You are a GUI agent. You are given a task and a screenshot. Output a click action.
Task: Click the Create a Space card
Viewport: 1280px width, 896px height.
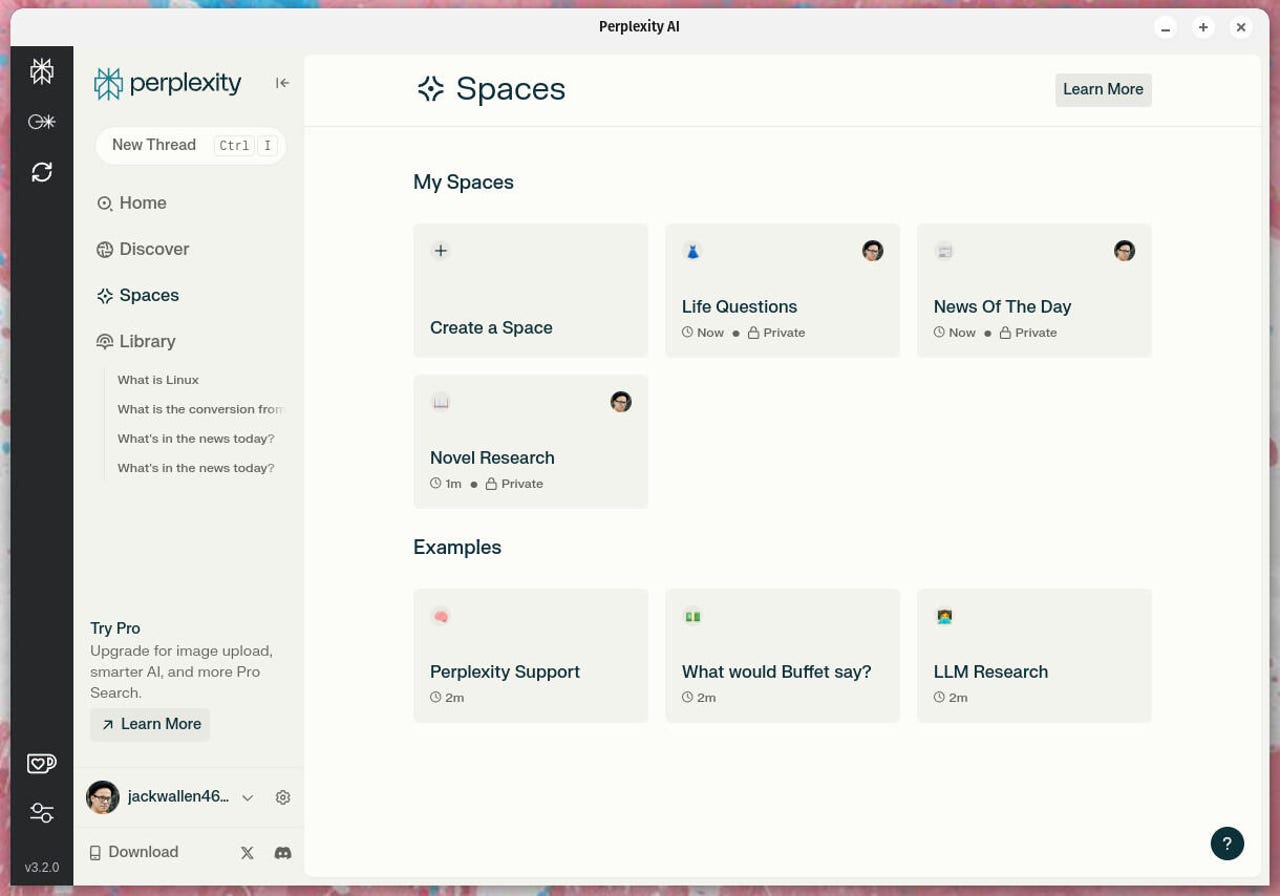point(530,290)
